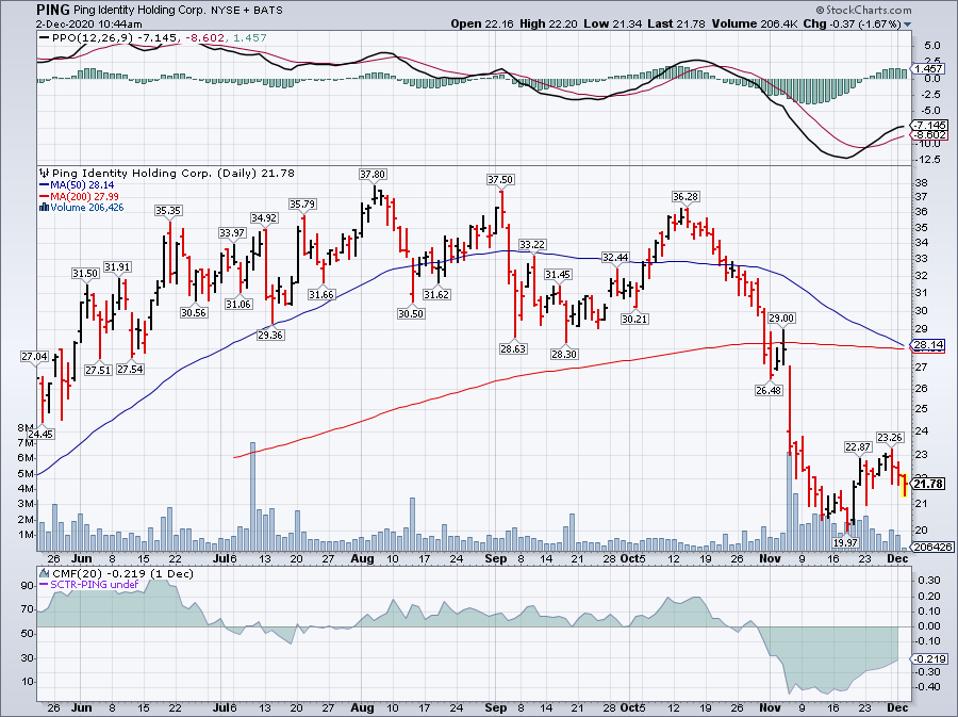Click the Low 21.34 value in the header
This screenshot has width=958, height=717.
(612, 24)
